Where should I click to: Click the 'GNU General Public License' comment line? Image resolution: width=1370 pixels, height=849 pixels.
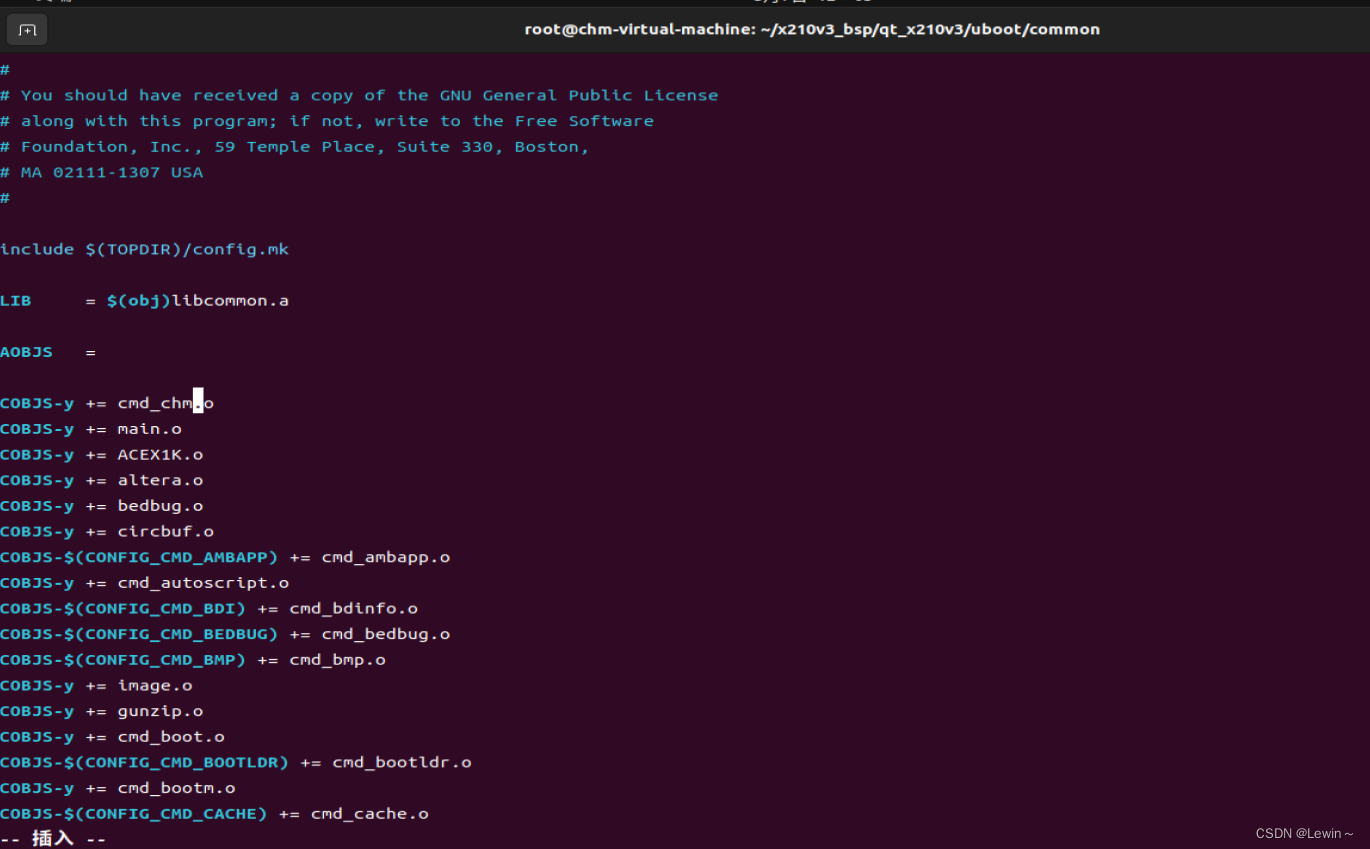(359, 96)
